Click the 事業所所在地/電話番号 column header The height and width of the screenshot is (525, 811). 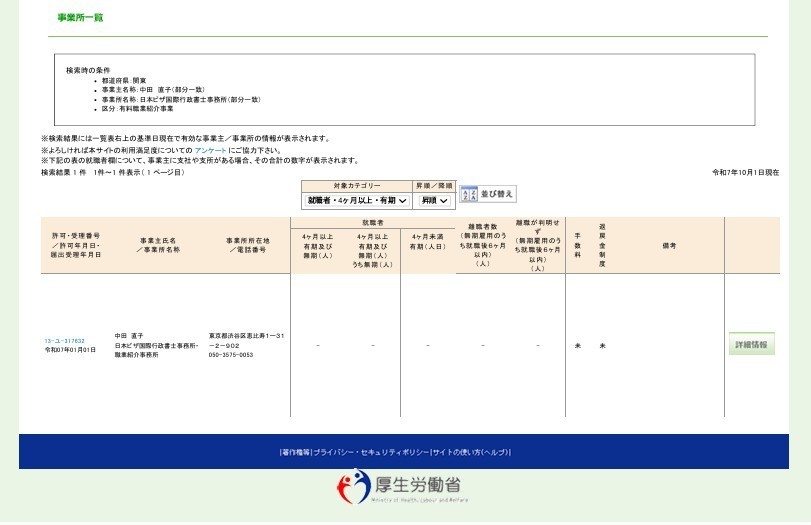tap(248, 245)
